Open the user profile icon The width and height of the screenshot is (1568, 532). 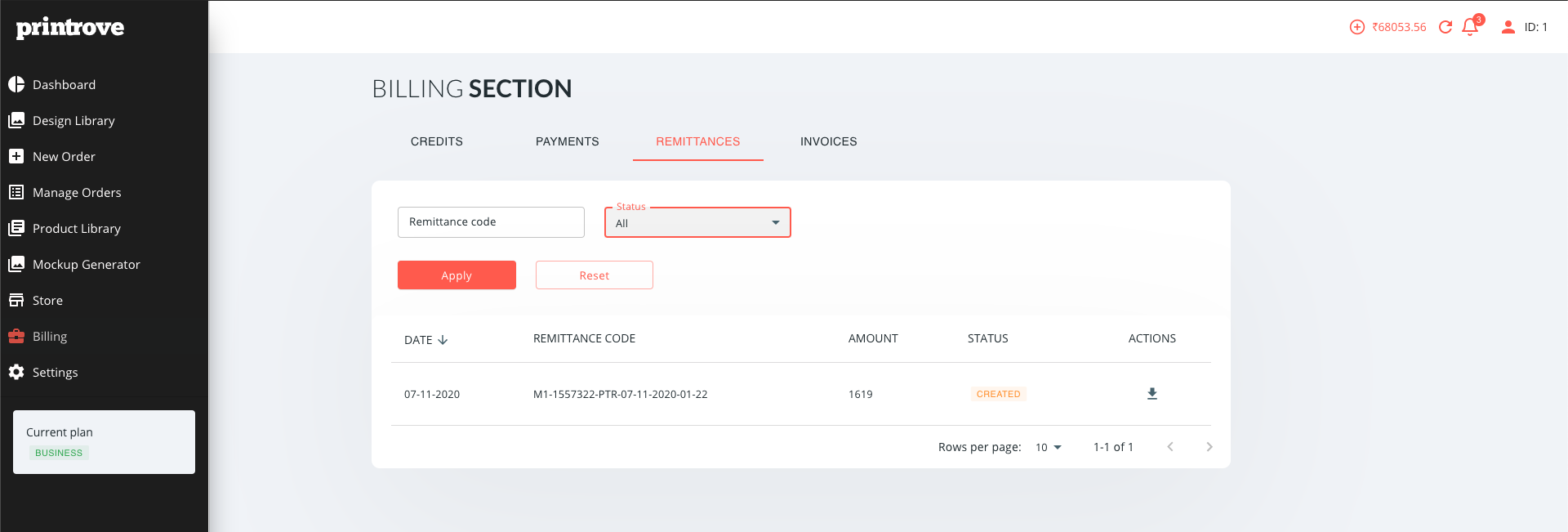pos(1508,27)
